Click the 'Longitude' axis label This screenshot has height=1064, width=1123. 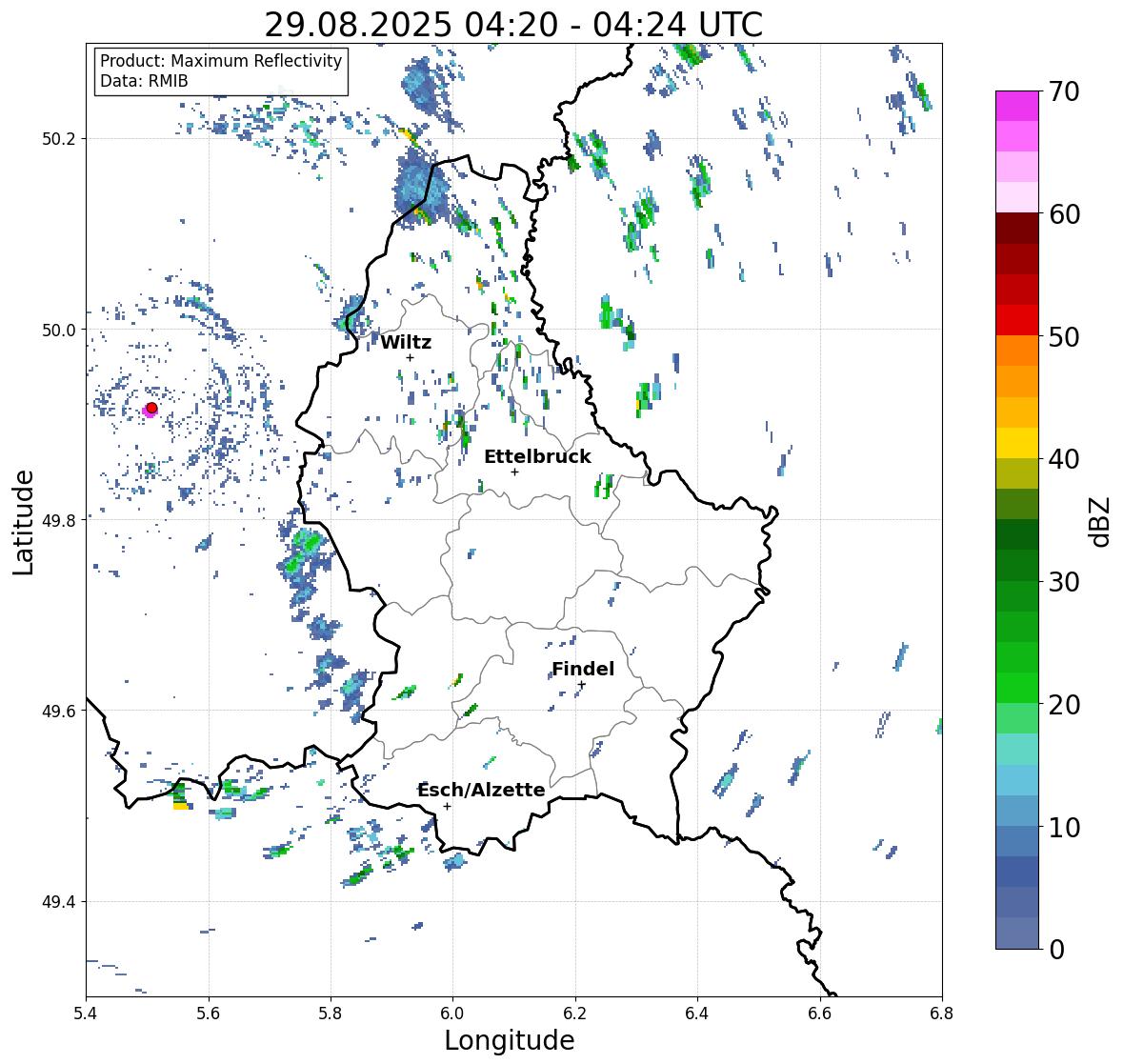coord(510,1040)
